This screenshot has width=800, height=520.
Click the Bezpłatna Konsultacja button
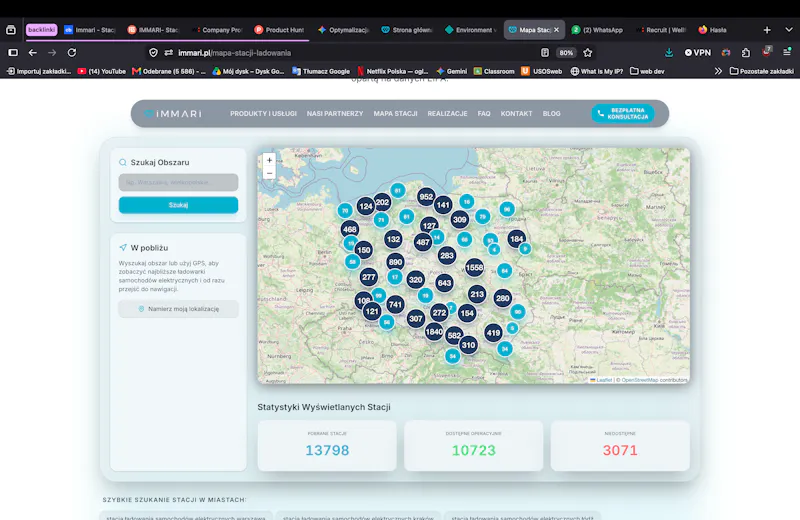pyautogui.click(x=623, y=113)
